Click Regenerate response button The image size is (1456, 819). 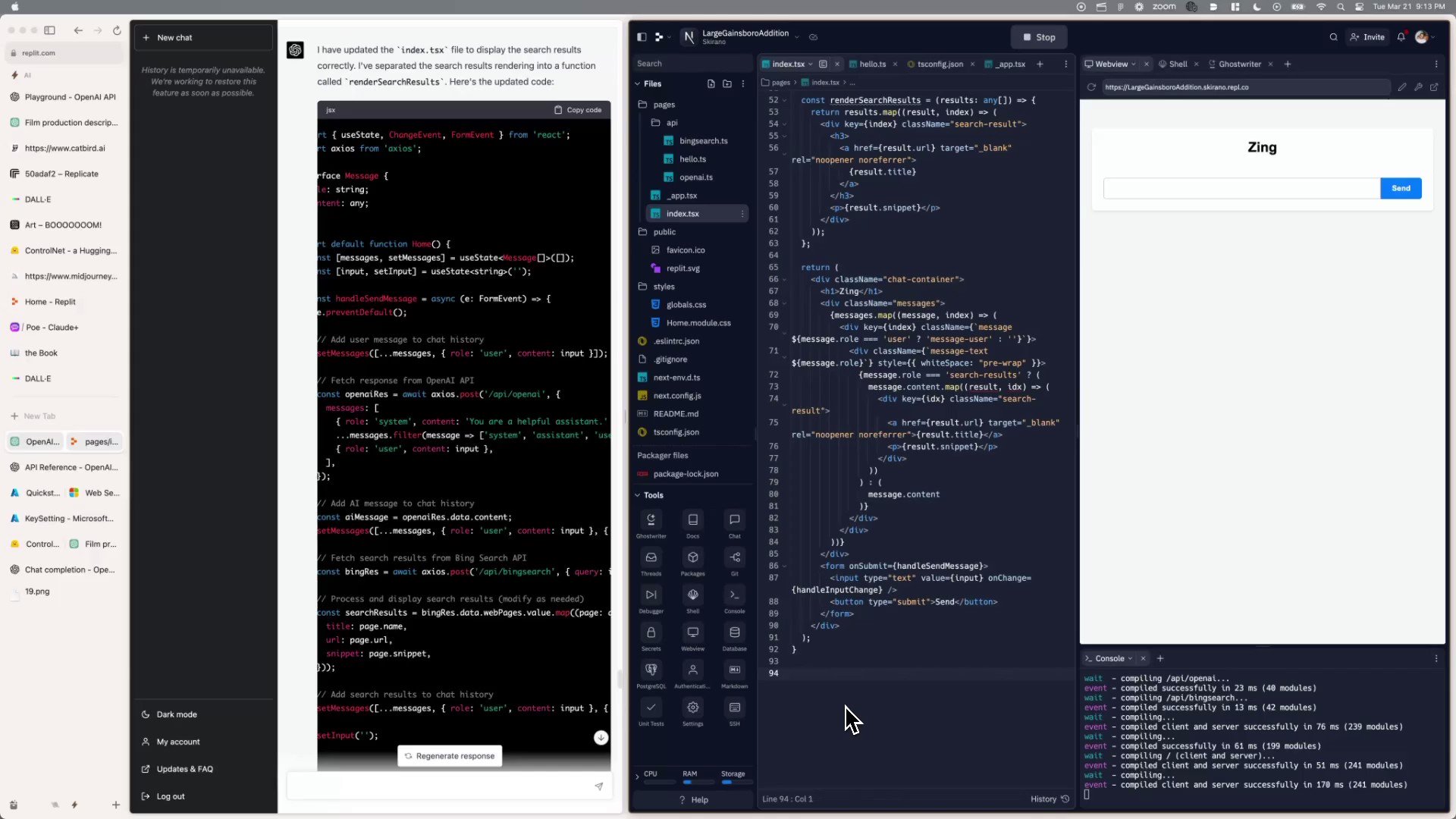[449, 756]
